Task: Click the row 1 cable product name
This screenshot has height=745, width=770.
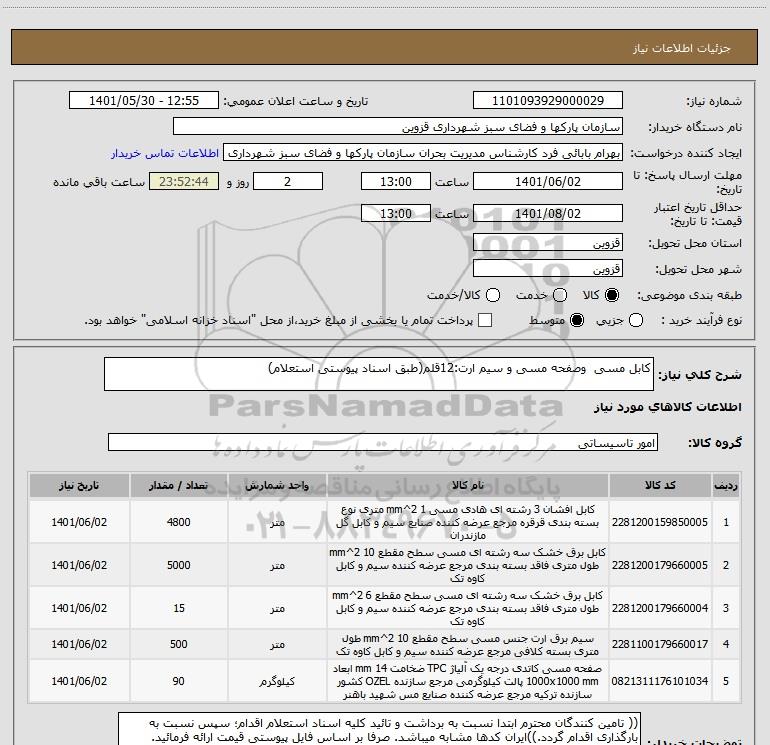Action: [x=468, y=523]
